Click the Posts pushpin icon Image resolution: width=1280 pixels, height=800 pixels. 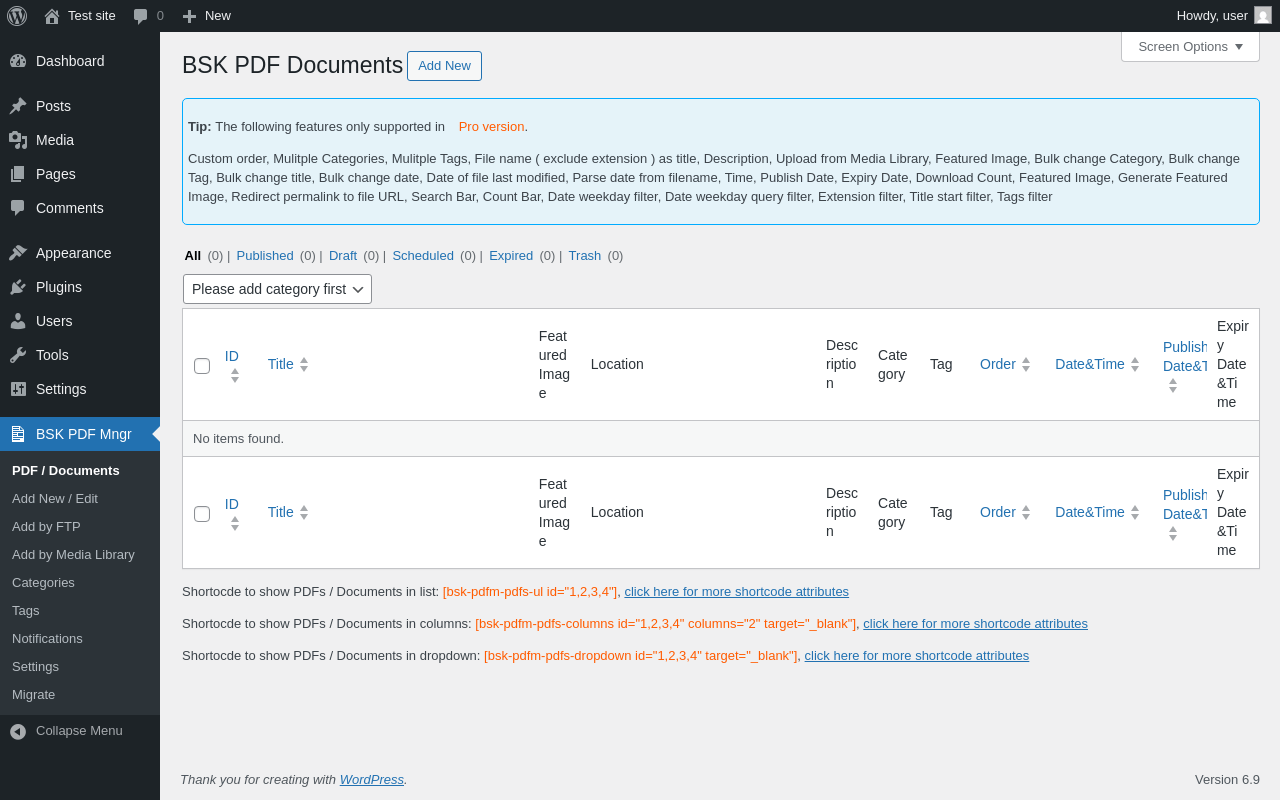click(18, 106)
